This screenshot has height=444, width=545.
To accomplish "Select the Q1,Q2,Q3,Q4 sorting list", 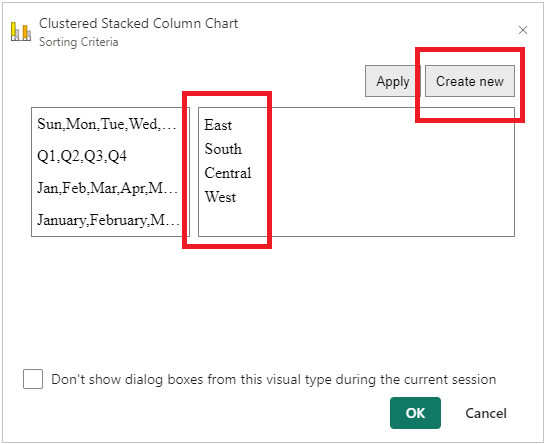I will 82,156.
